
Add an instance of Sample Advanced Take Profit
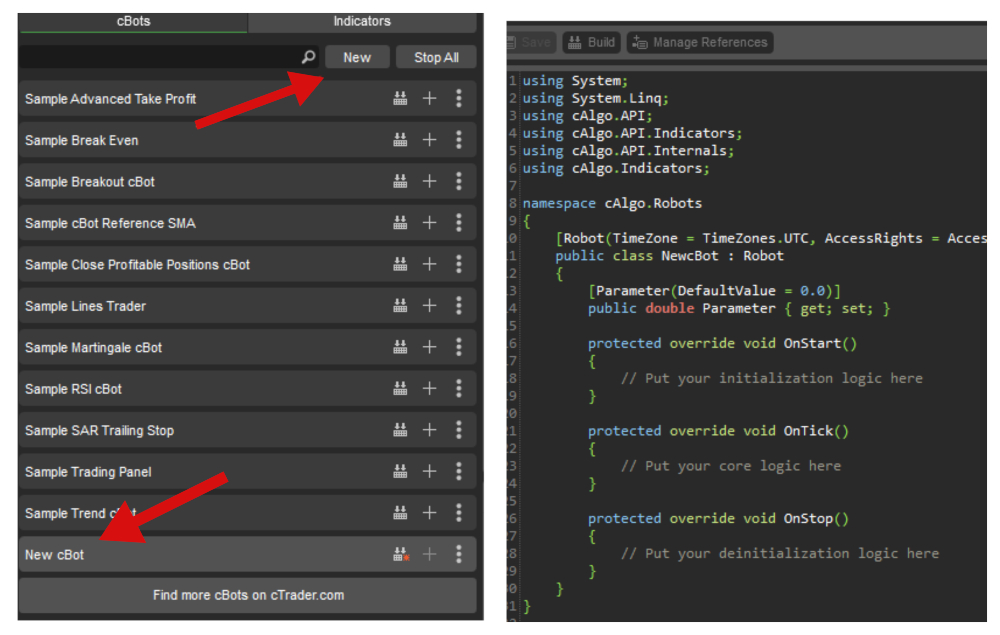(430, 98)
